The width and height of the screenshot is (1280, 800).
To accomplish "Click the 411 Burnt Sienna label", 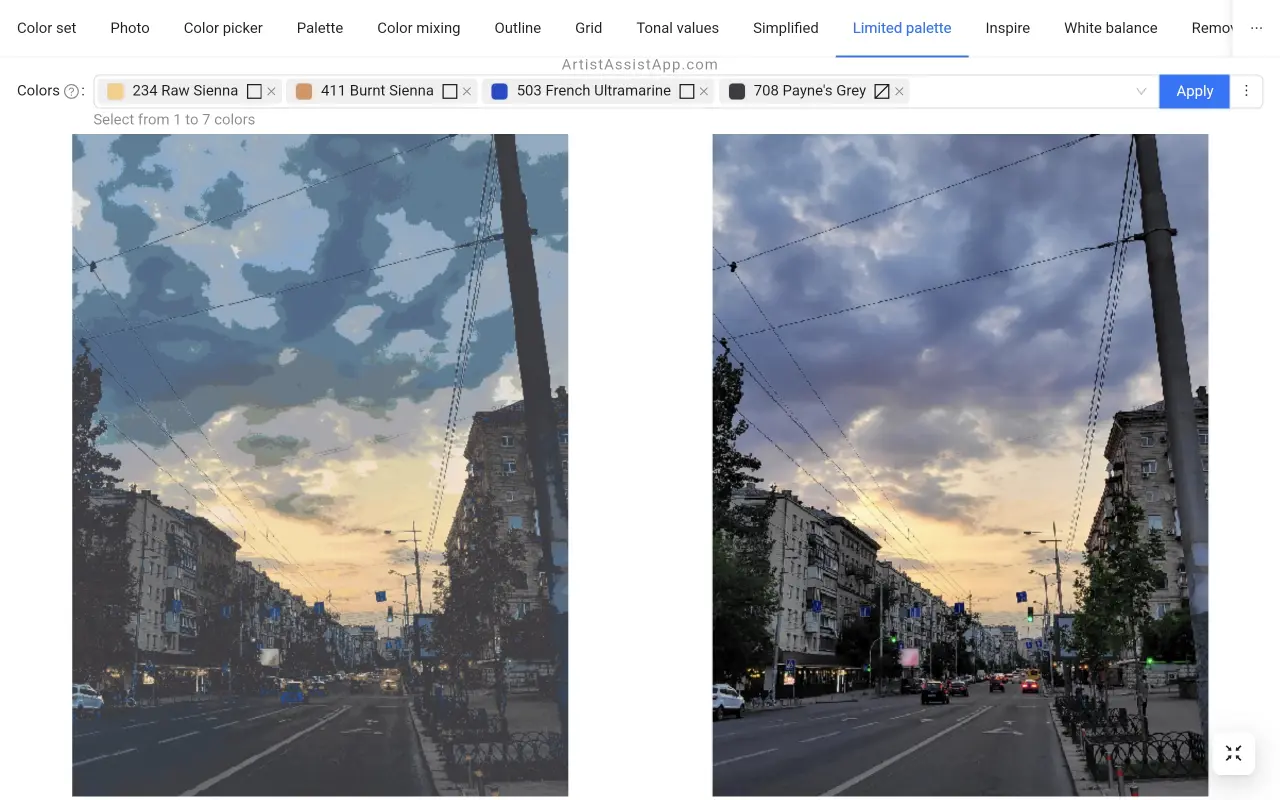I will click(377, 91).
